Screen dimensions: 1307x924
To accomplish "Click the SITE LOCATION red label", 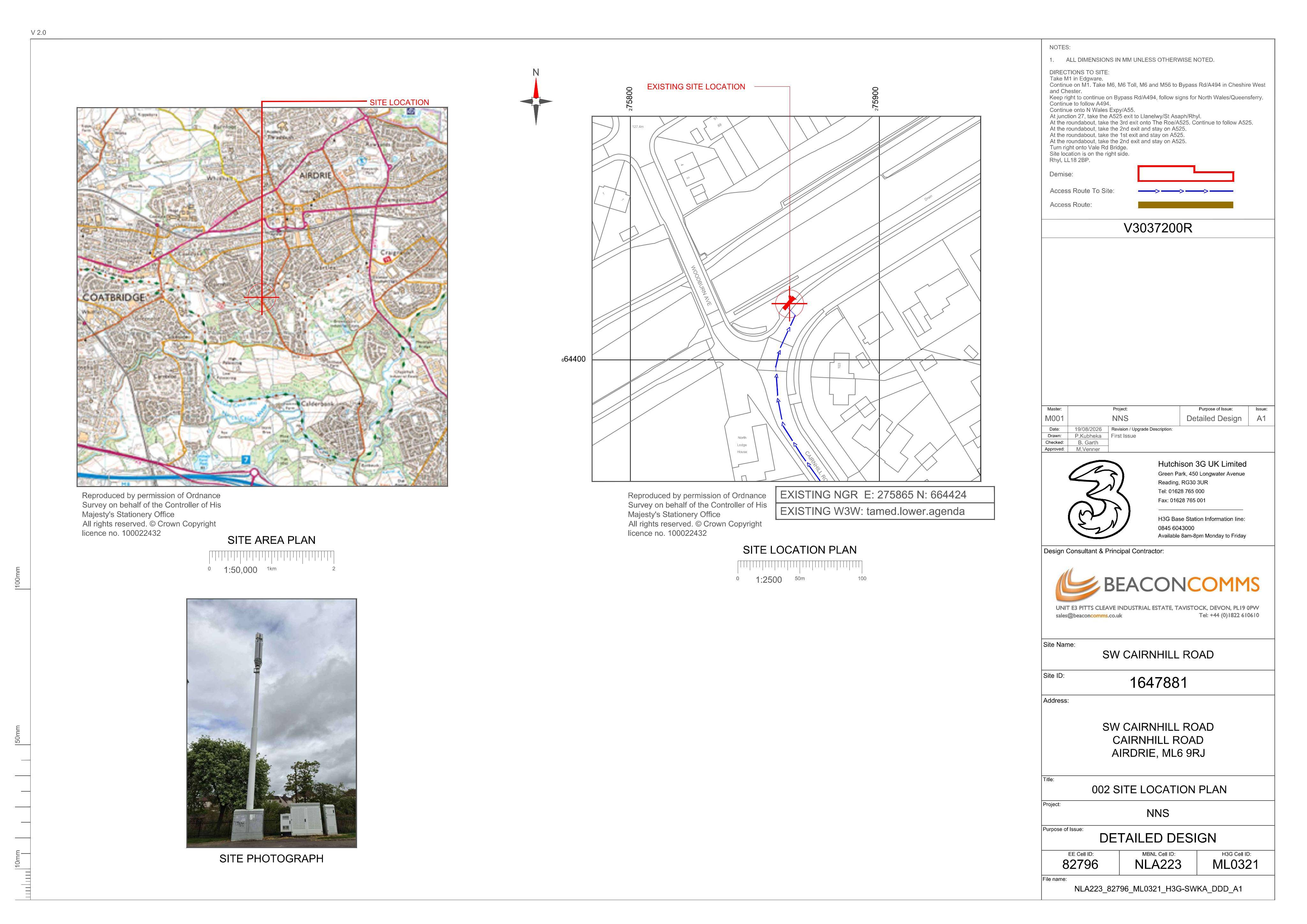I will [399, 102].
